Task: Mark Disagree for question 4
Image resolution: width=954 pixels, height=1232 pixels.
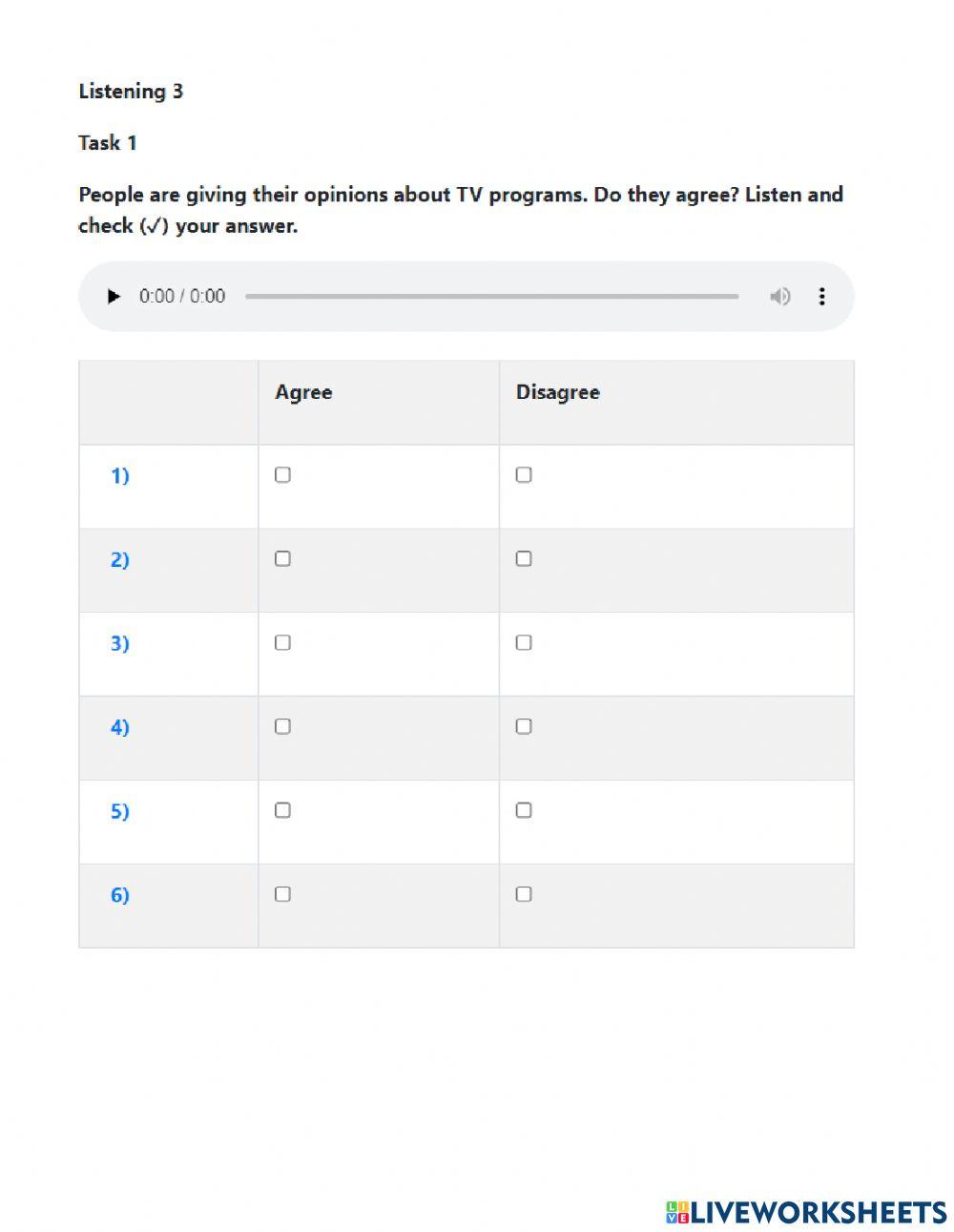Action: 524,727
